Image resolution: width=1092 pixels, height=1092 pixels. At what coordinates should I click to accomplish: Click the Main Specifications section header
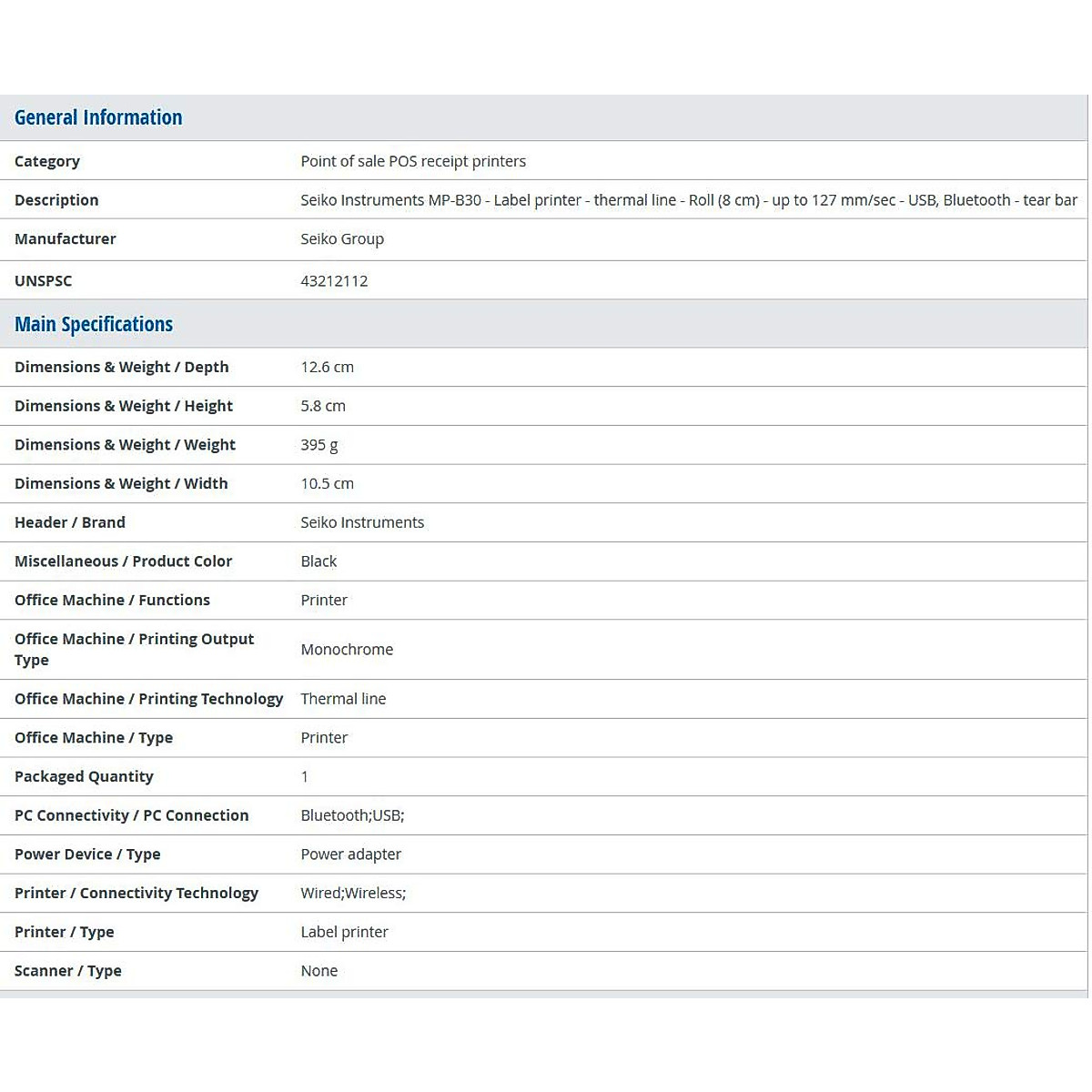[94, 325]
